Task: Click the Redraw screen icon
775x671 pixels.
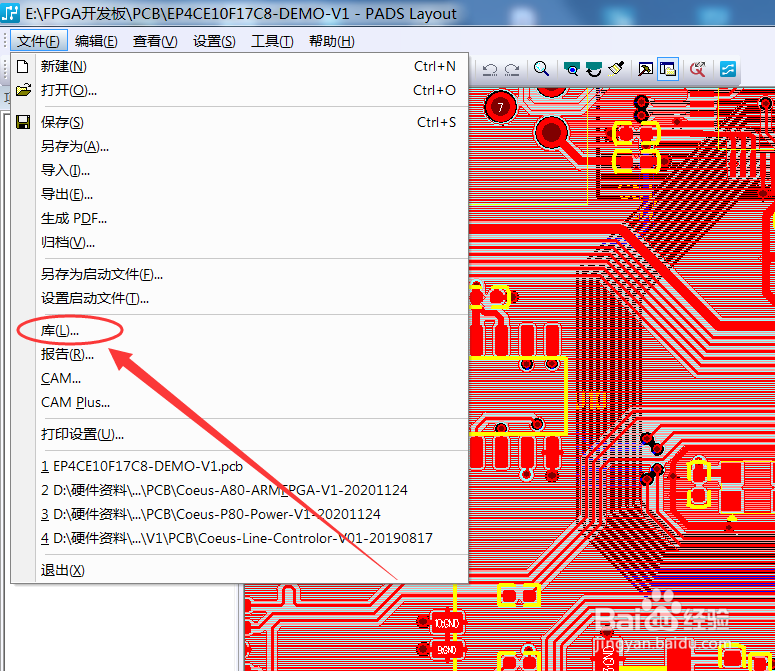Action: click(x=594, y=69)
